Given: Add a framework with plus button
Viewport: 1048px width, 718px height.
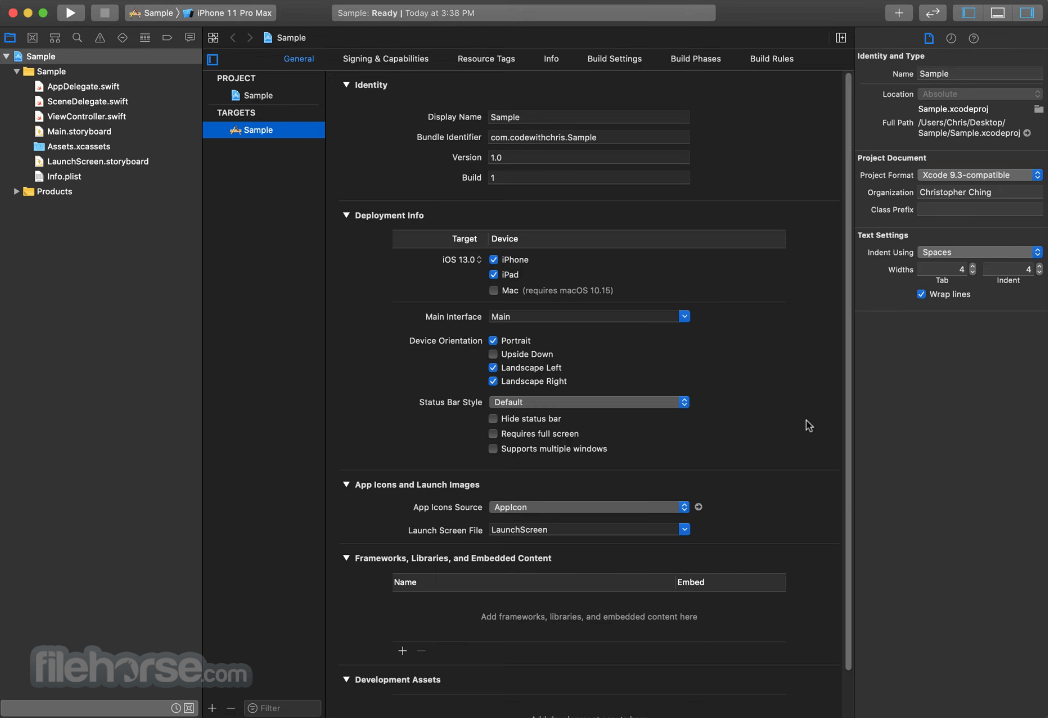Looking at the screenshot, I should coord(402,650).
